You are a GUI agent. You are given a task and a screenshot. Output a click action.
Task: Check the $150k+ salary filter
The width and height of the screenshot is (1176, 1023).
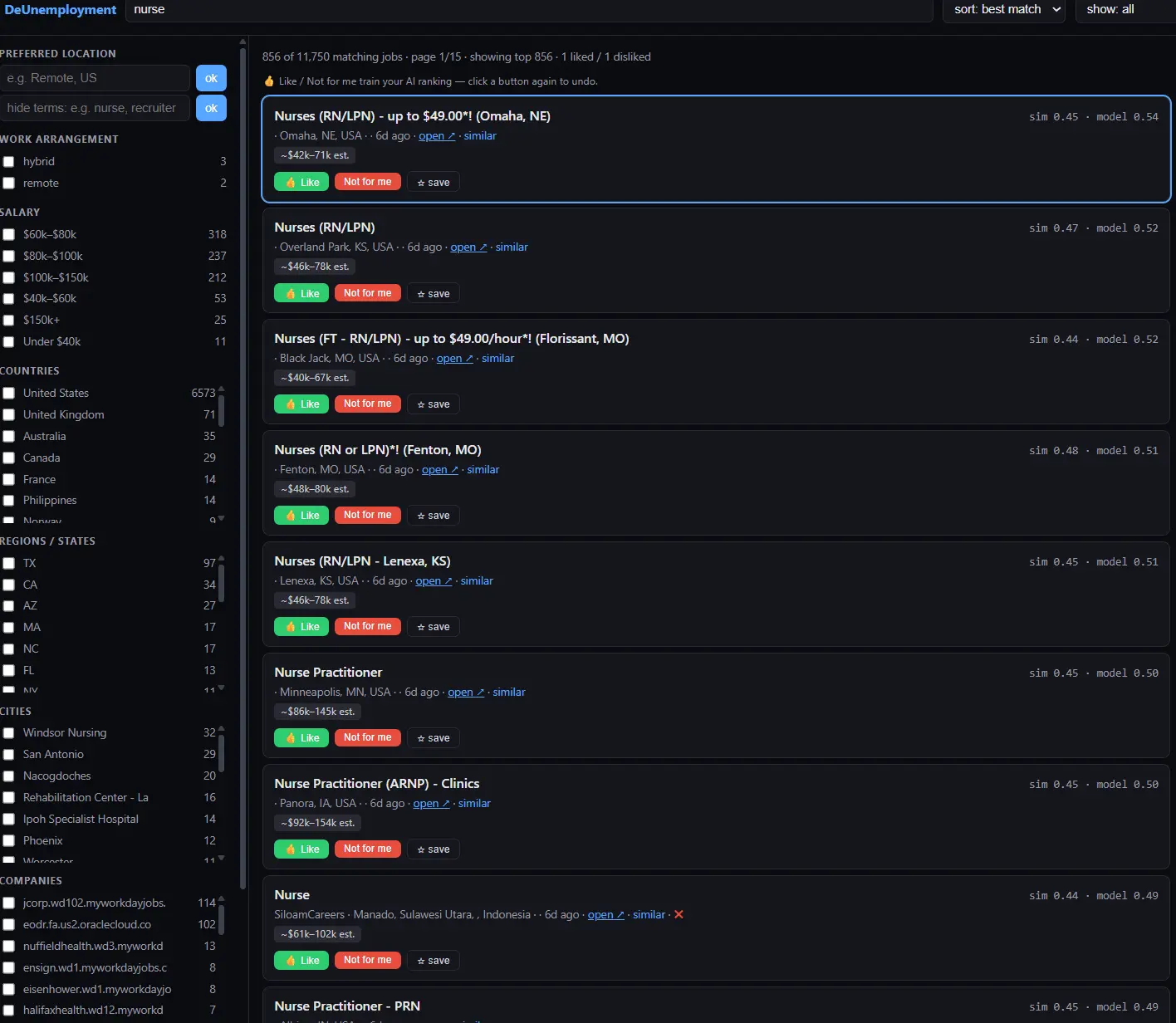click(9, 321)
